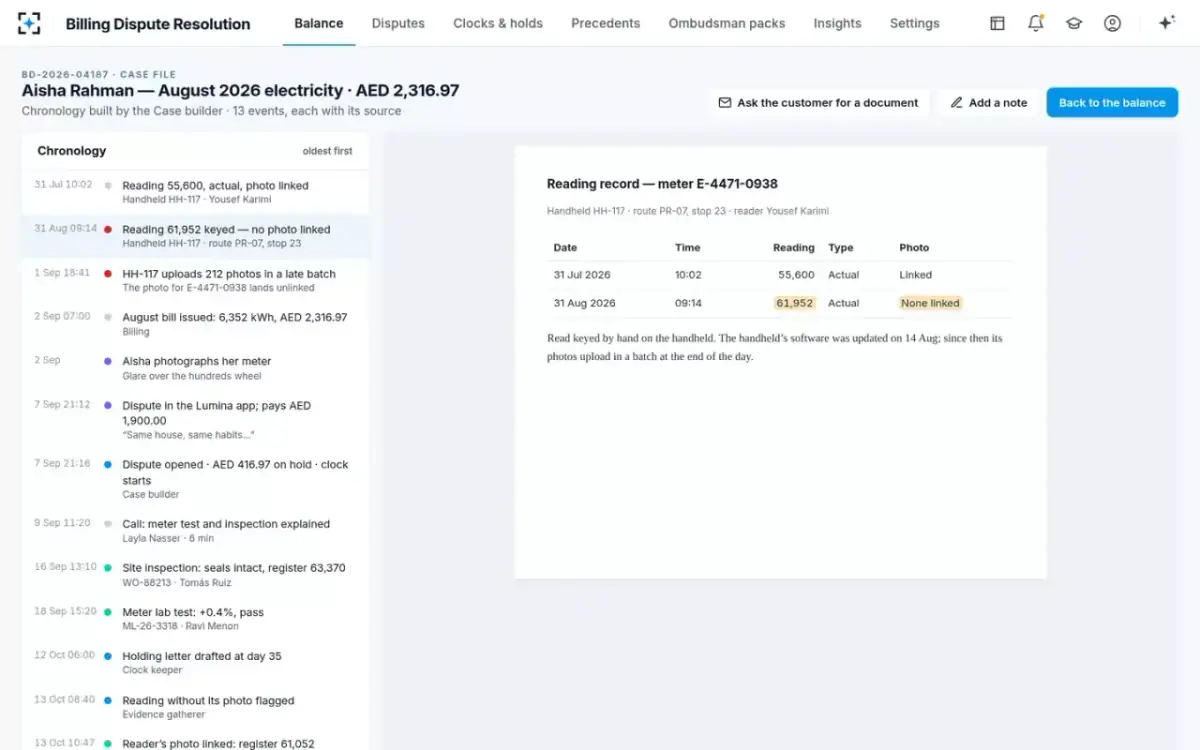Select event 'Dispute in the Lumina app'
This screenshot has width=1200, height=750.
(x=195, y=420)
